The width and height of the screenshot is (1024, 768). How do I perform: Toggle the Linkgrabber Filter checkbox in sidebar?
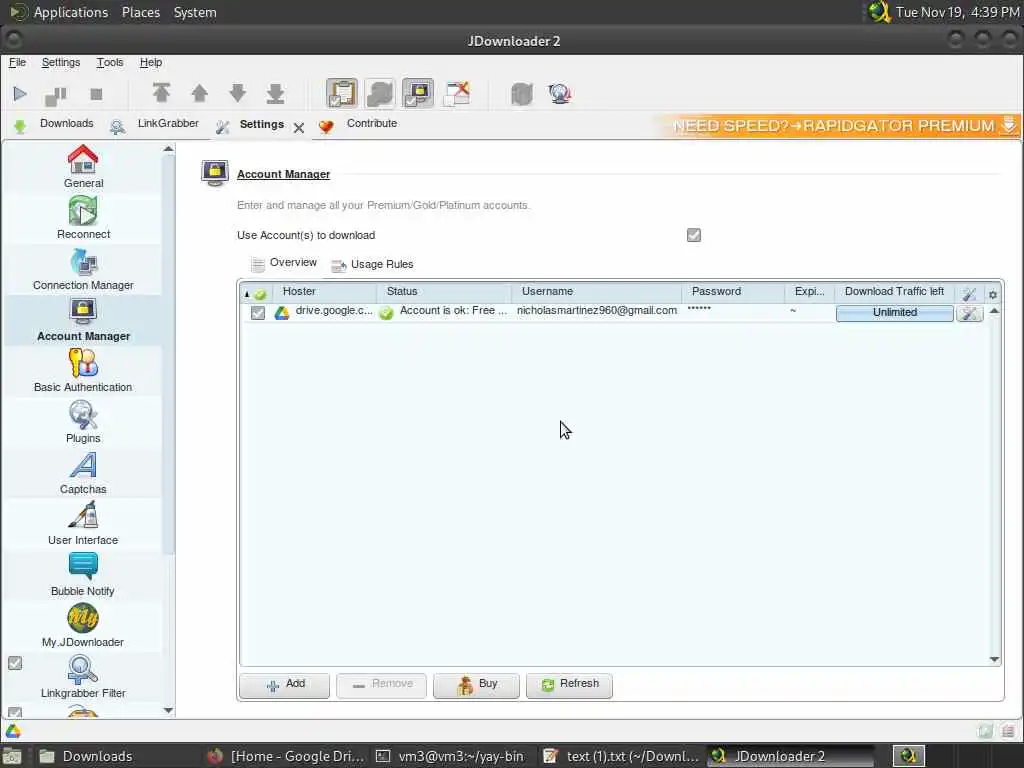click(15, 664)
